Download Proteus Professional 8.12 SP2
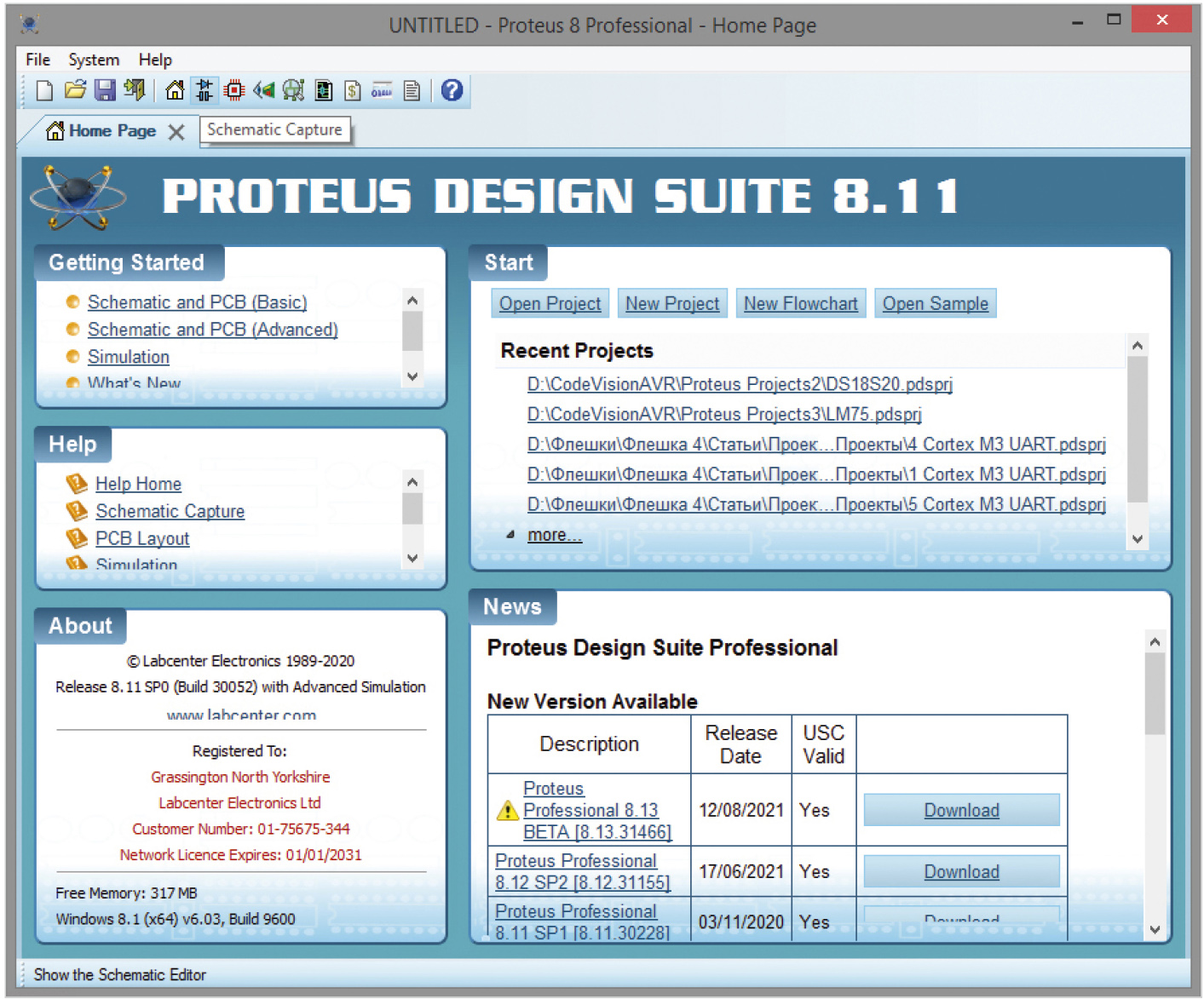Image resolution: width=1204 pixels, height=999 pixels. [962, 871]
